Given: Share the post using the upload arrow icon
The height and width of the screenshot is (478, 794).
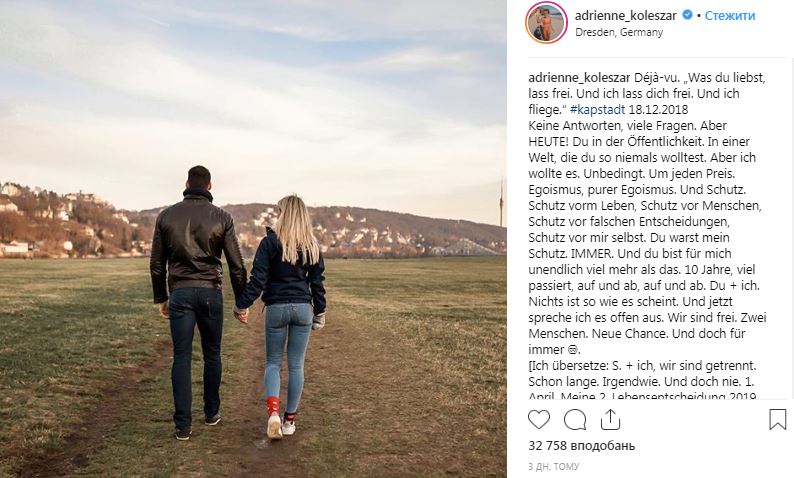Looking at the screenshot, I should (x=610, y=419).
